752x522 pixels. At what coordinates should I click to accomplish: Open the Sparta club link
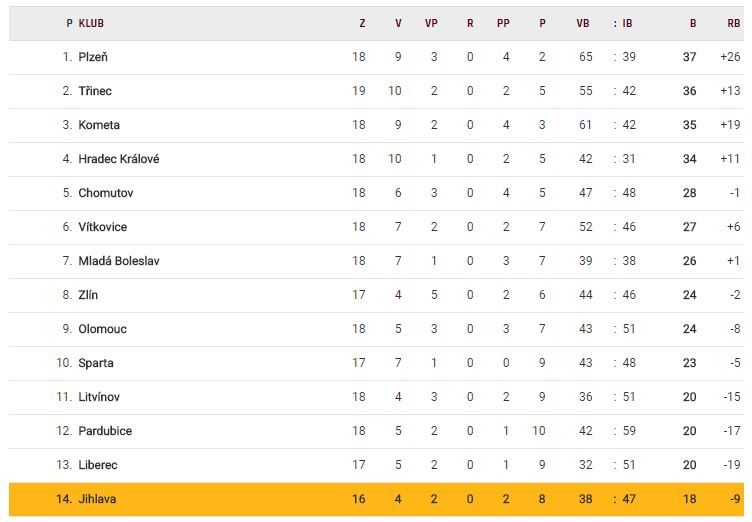coord(96,363)
